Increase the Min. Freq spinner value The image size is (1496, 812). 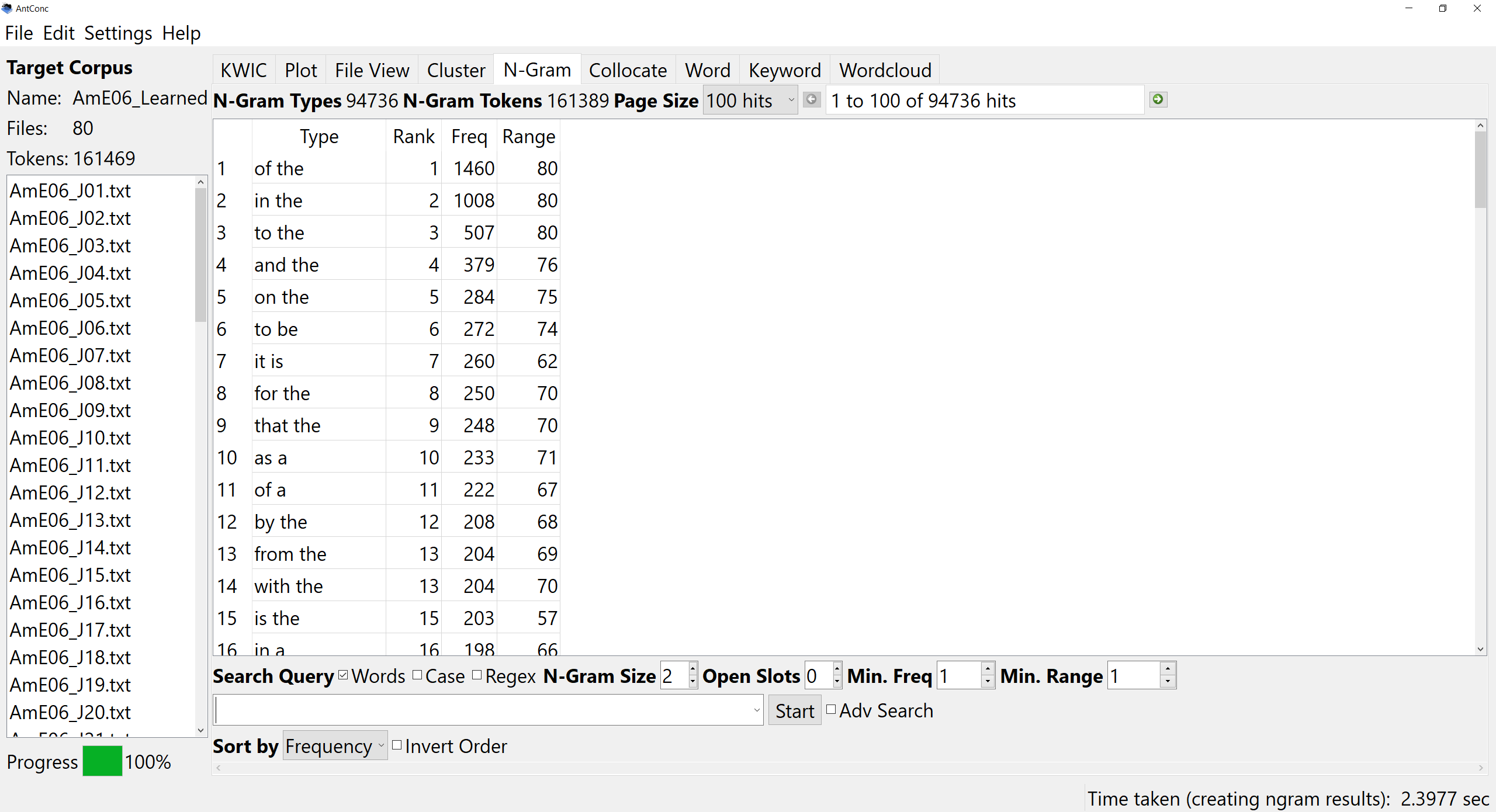point(987,669)
